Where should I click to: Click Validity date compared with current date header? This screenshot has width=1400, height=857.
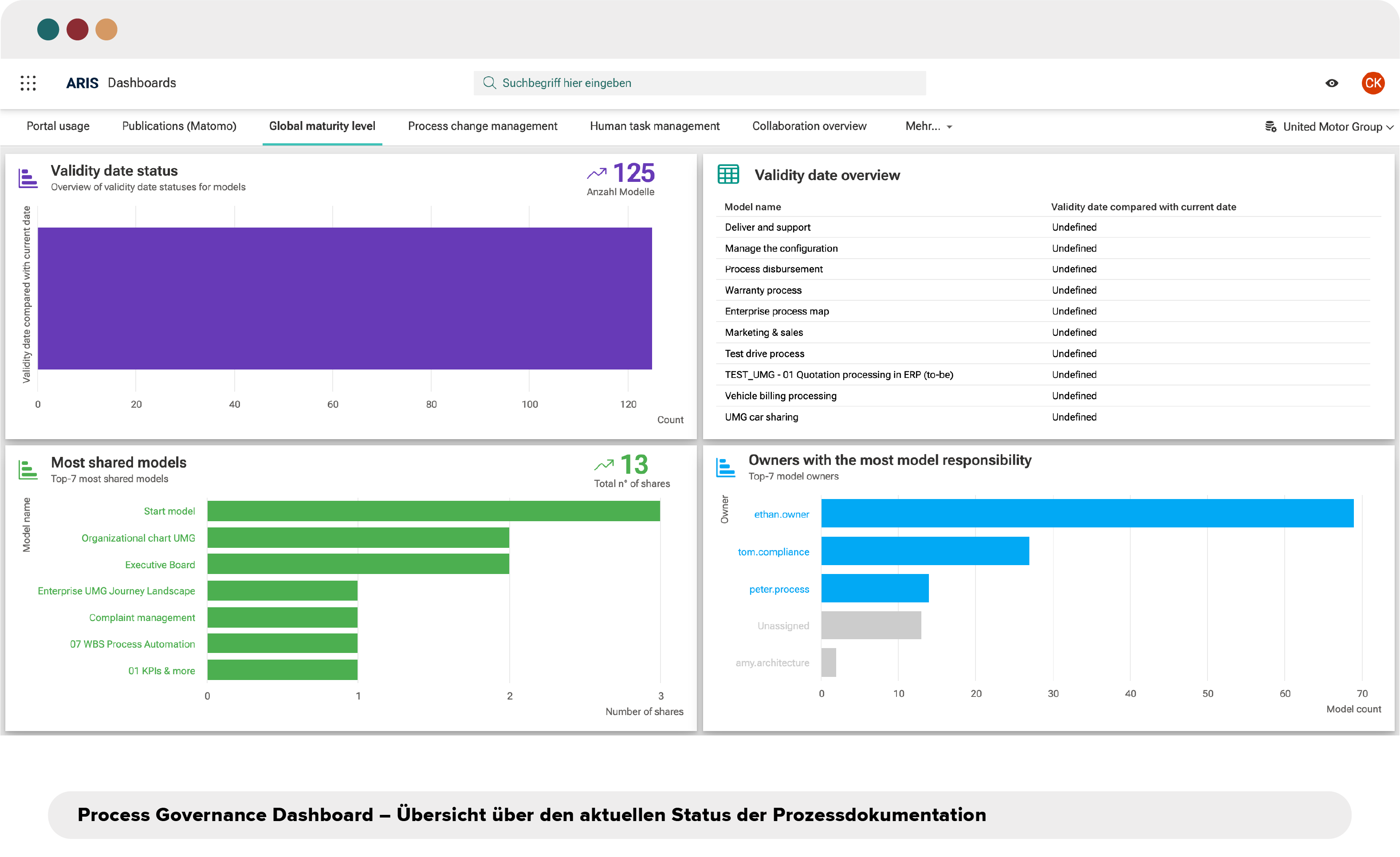click(x=1143, y=207)
